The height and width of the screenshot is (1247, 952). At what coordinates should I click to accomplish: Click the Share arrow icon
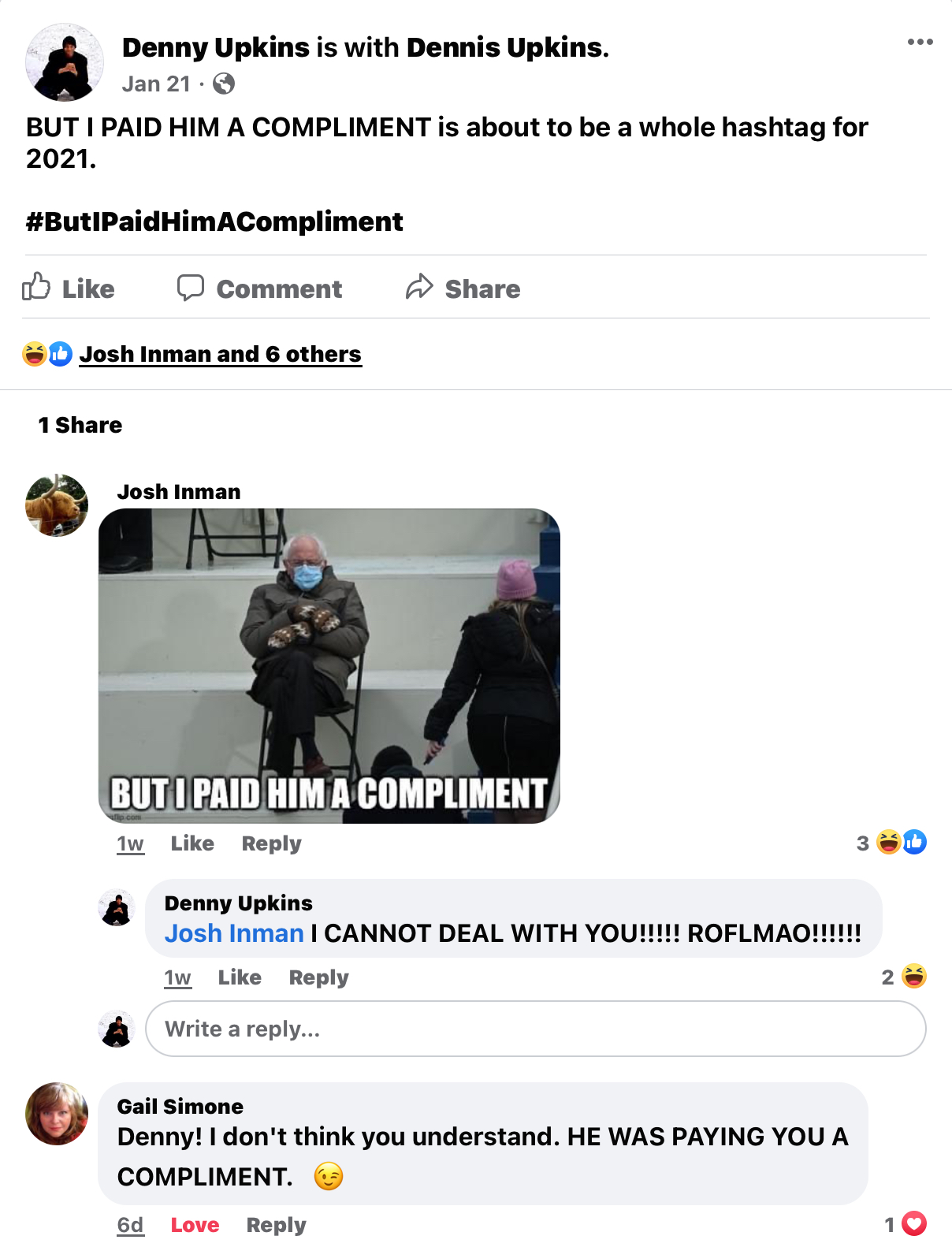click(419, 287)
